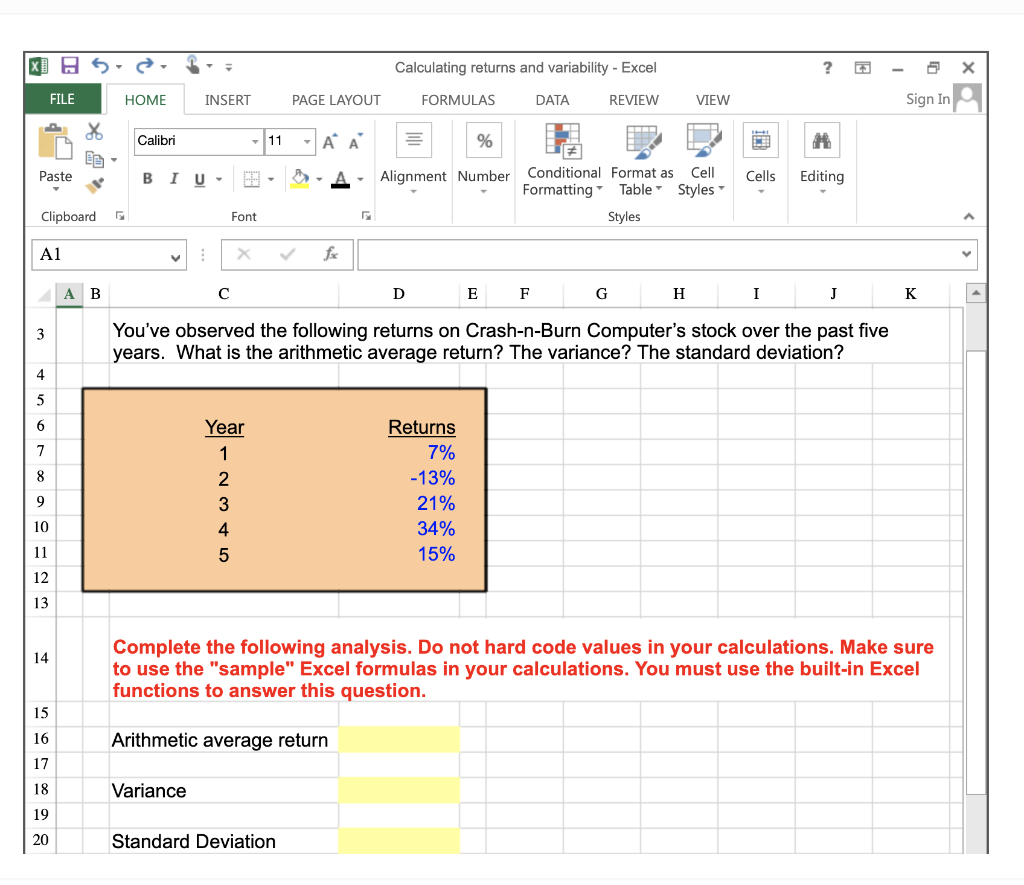The width and height of the screenshot is (1024, 885).
Task: Open the Cell Styles gallery
Action: pos(701,158)
